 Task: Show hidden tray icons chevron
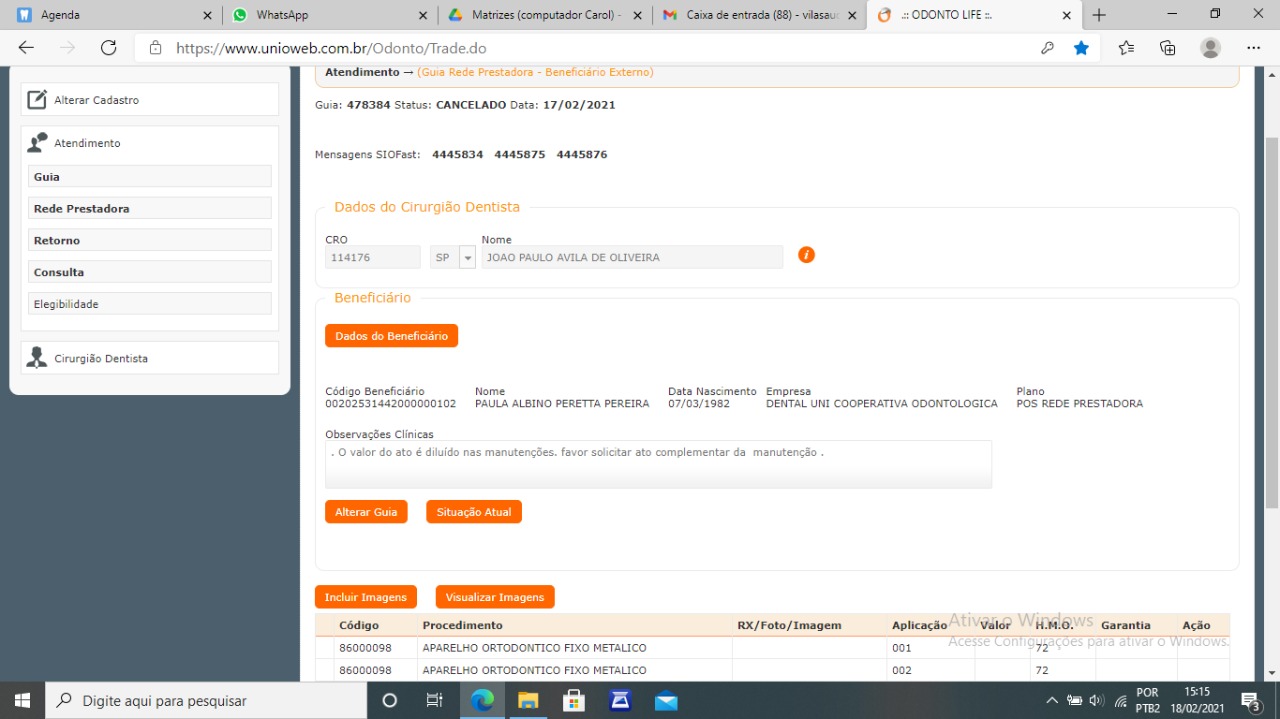[x=1052, y=700]
